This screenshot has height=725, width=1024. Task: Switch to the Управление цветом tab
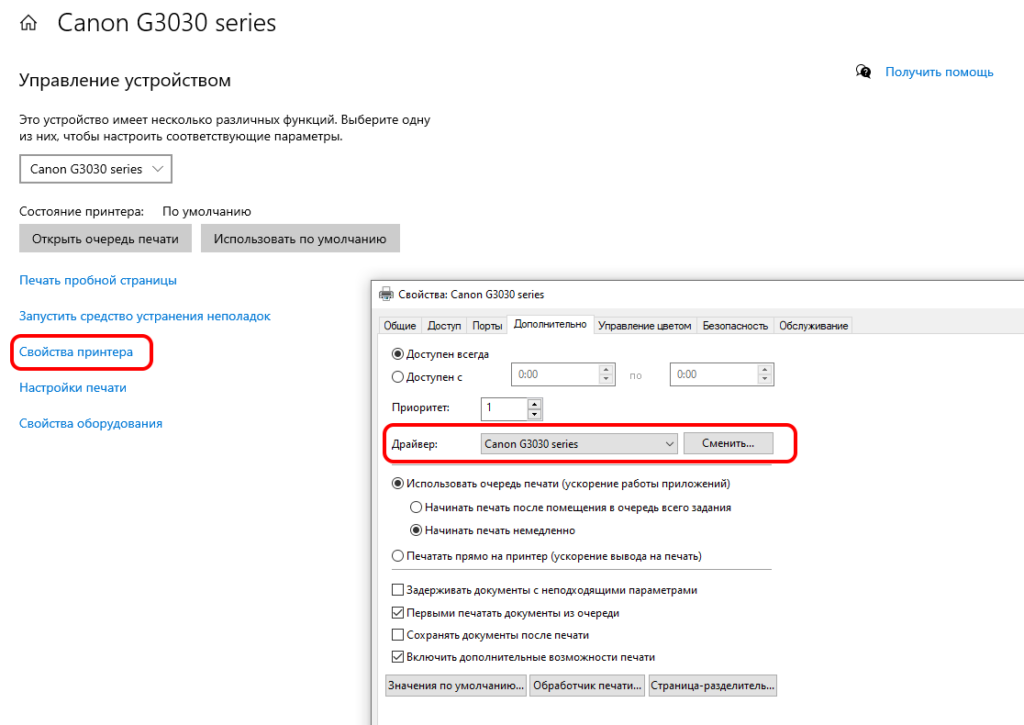(645, 326)
